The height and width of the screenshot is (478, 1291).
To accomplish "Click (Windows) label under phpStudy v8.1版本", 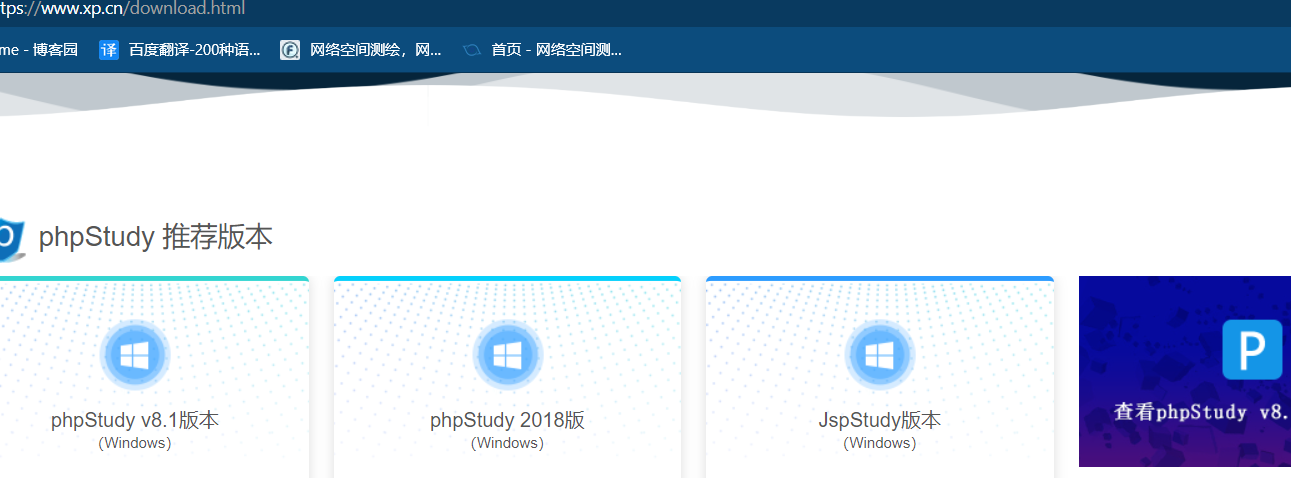I will pyautogui.click(x=135, y=443).
